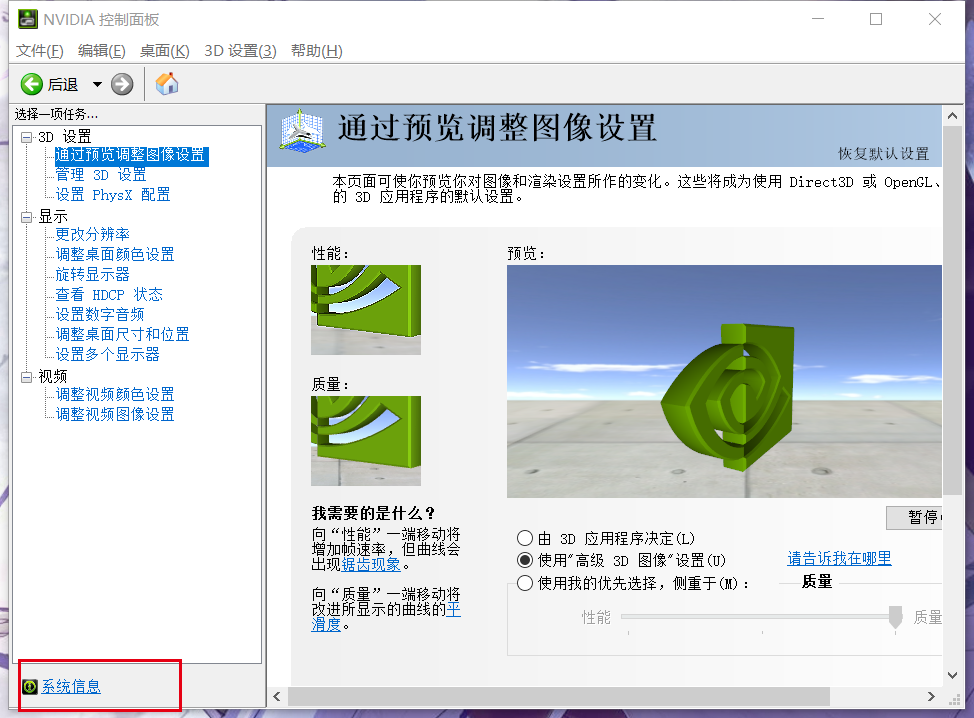Open 调整桌面尺寸和位置 page
This screenshot has width=974, height=718.
coord(122,334)
